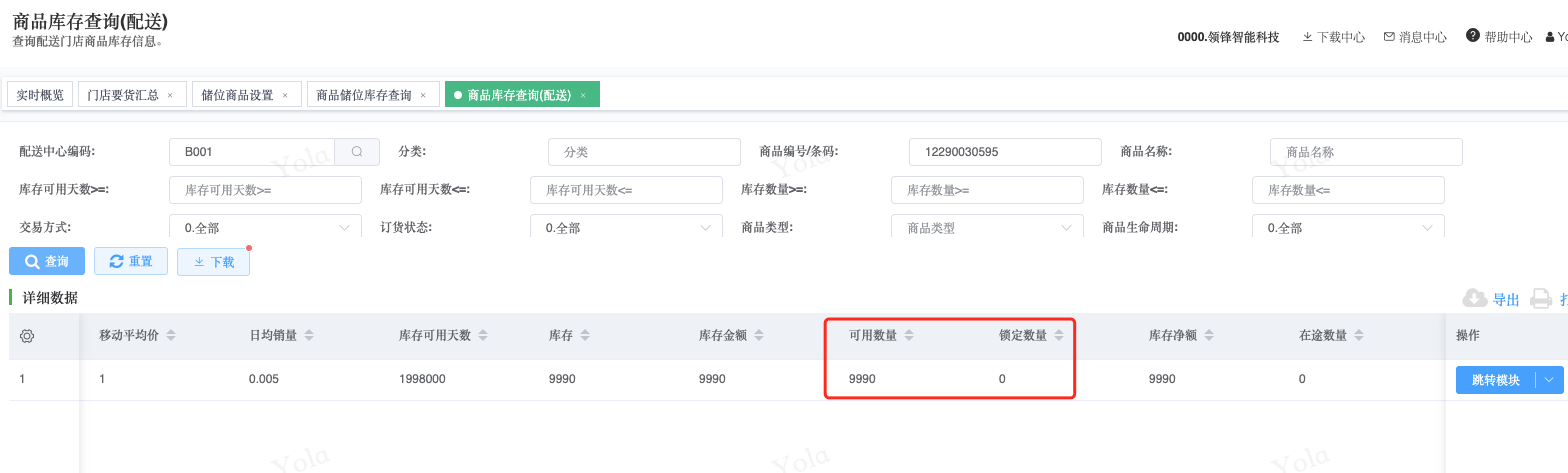Click the 9990 value under 库存金额
The image size is (1568, 473).
pyautogui.click(x=712, y=379)
